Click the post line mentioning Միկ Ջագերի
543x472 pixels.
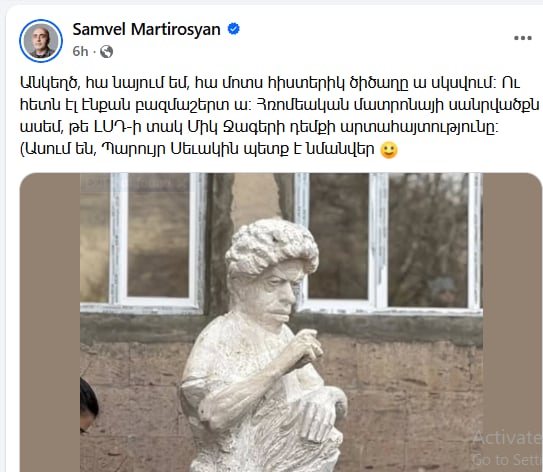point(259,127)
